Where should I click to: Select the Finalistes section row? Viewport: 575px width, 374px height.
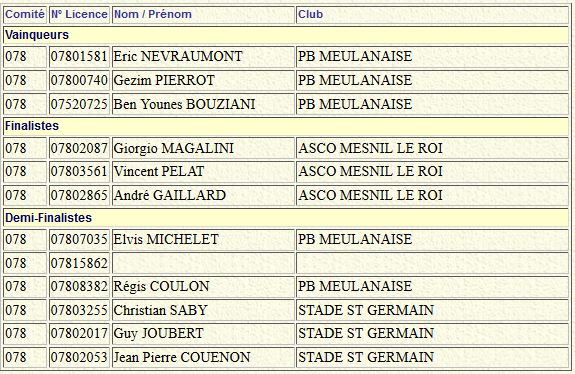tap(286, 126)
